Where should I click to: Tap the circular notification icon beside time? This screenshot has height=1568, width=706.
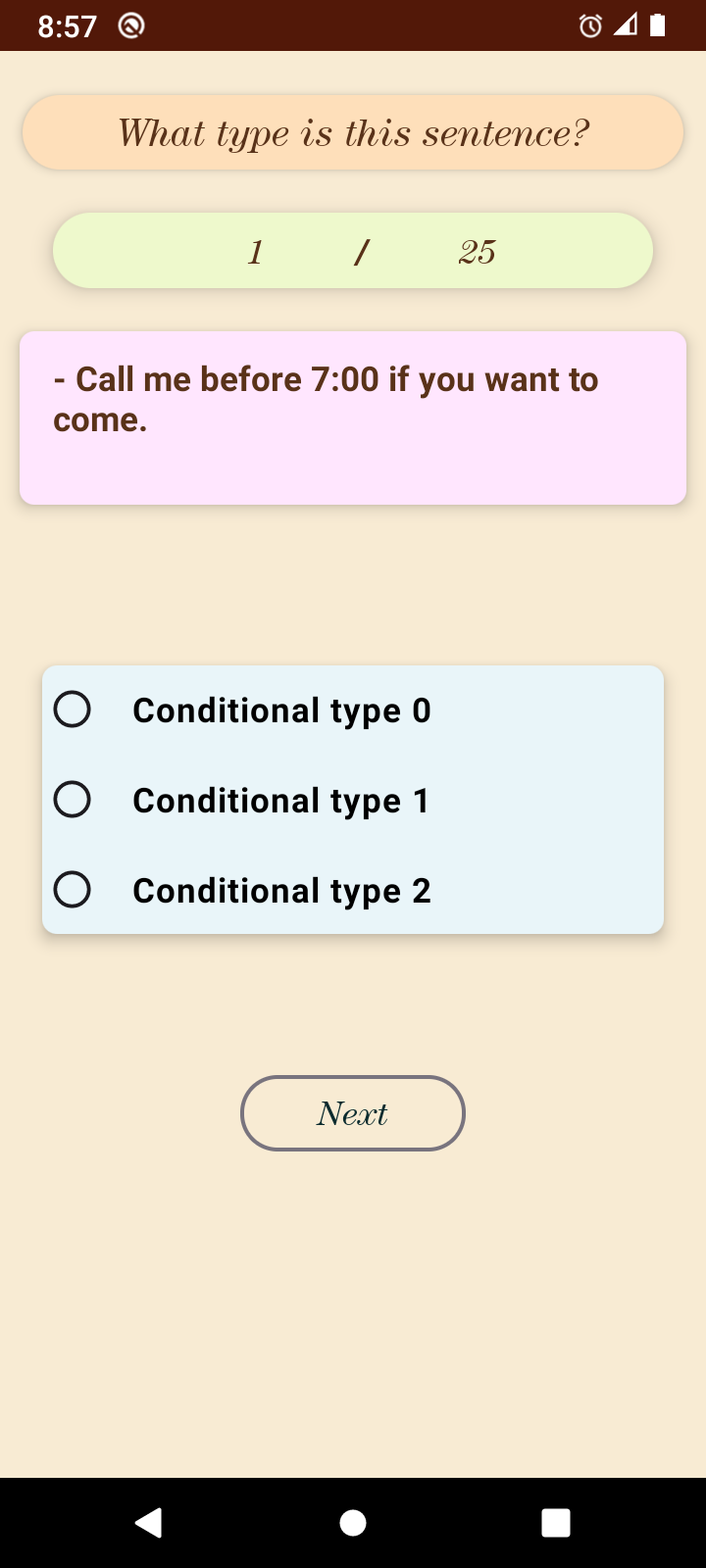tap(131, 25)
